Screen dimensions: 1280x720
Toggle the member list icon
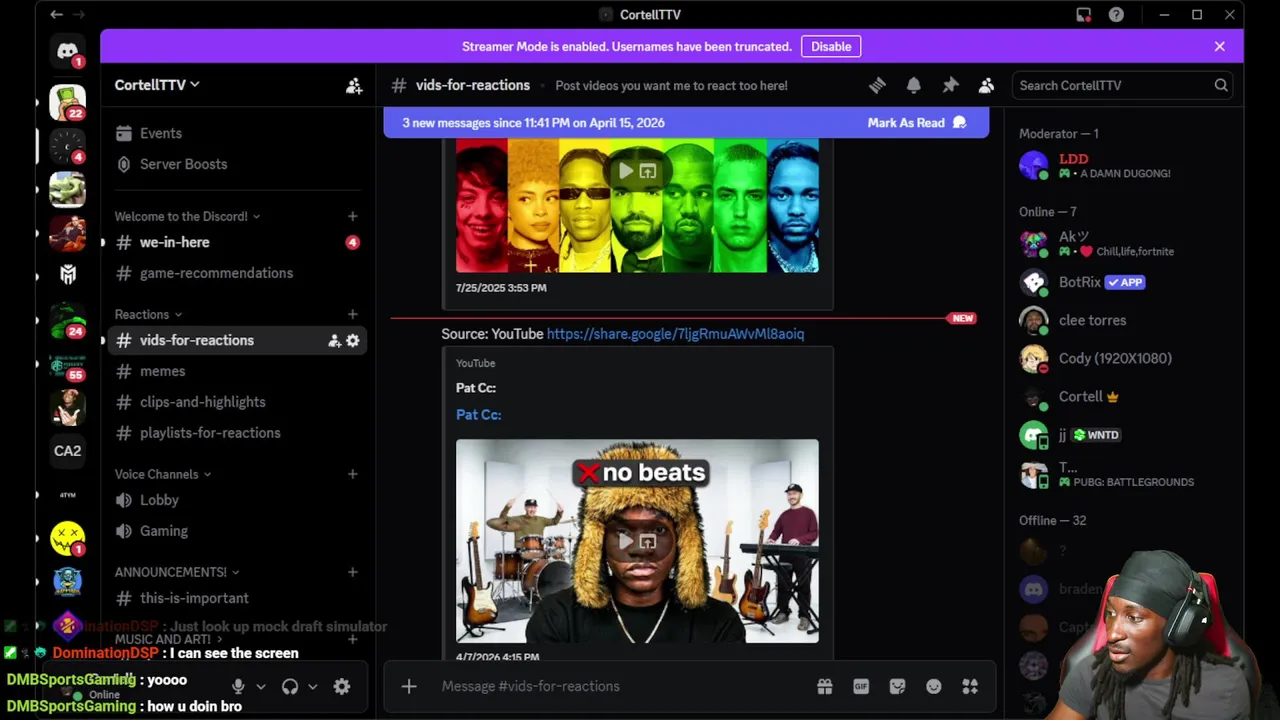pyautogui.click(x=986, y=86)
